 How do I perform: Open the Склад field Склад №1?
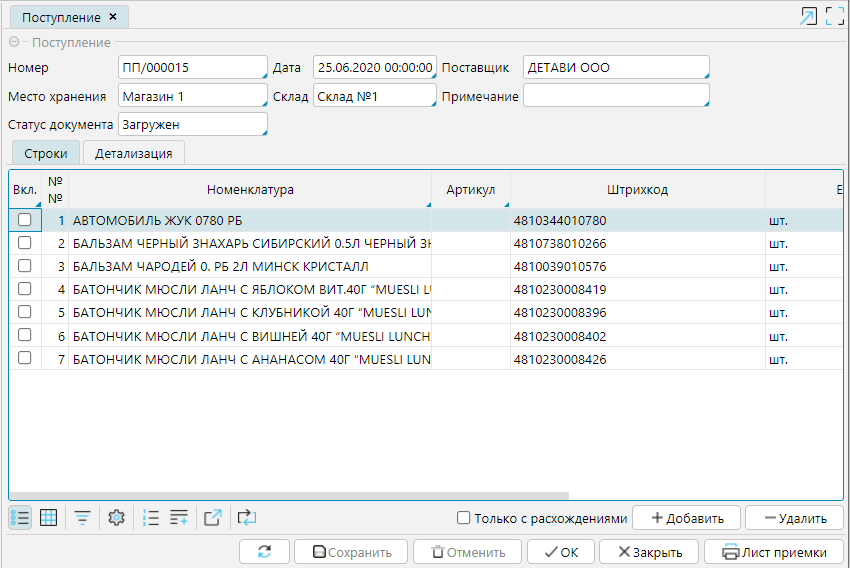pyautogui.click(x=375, y=96)
